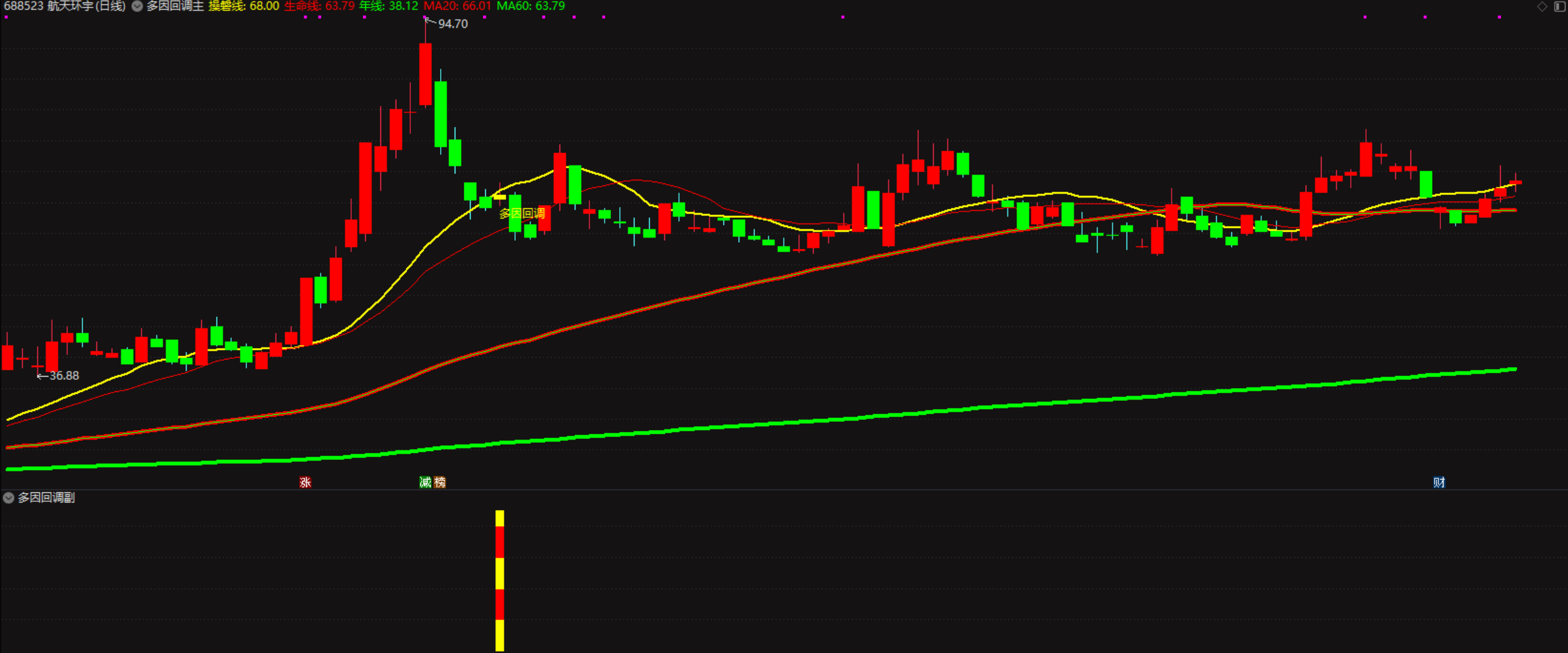Expand the 多因回调主 indicator dropdown arrow
This screenshot has height=653, width=1568.
137,6
